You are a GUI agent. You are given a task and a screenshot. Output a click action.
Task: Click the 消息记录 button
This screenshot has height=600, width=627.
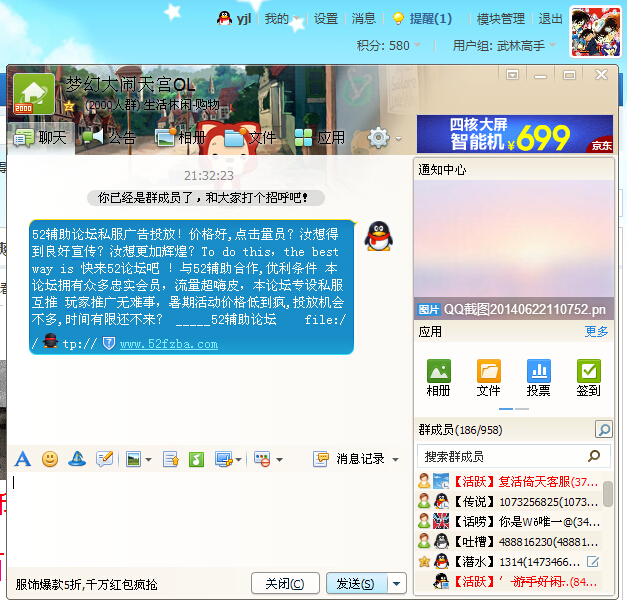(x=360, y=459)
